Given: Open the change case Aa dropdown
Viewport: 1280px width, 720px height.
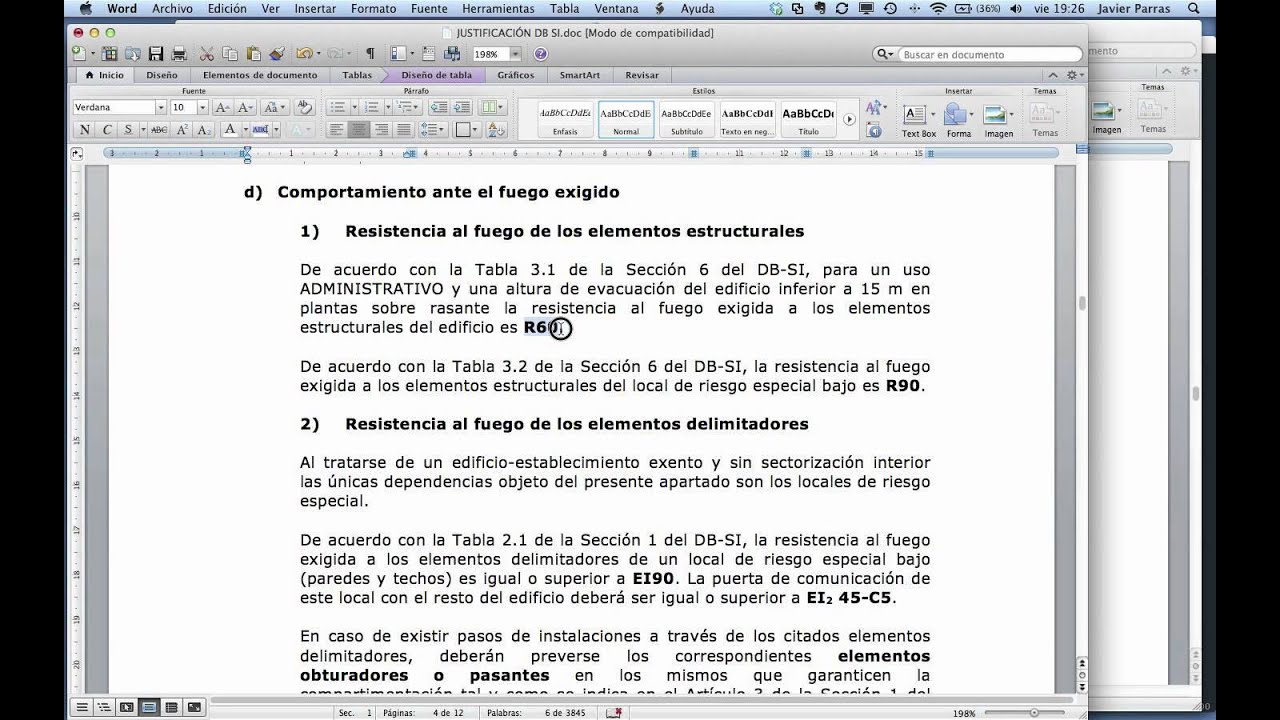Looking at the screenshot, I should click(273, 107).
